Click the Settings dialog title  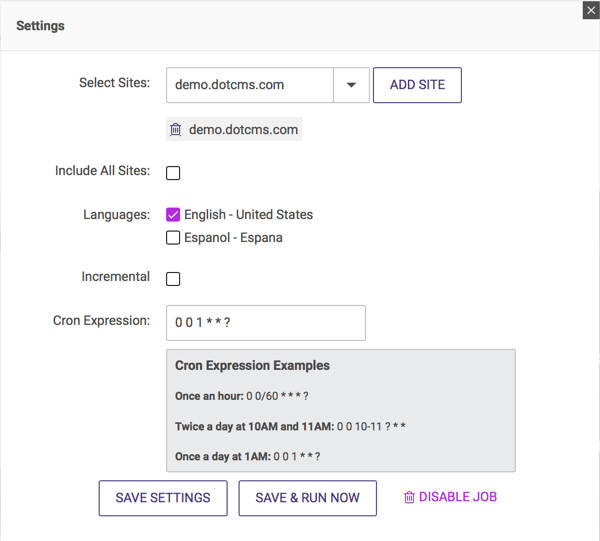(40, 26)
